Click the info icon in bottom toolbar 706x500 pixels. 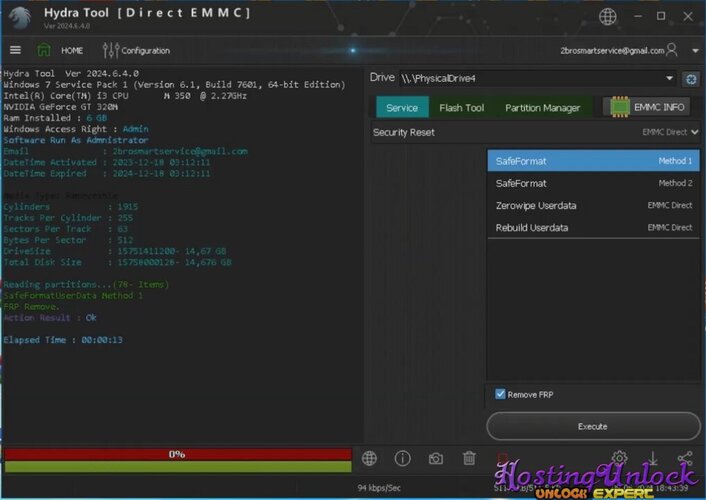402,458
